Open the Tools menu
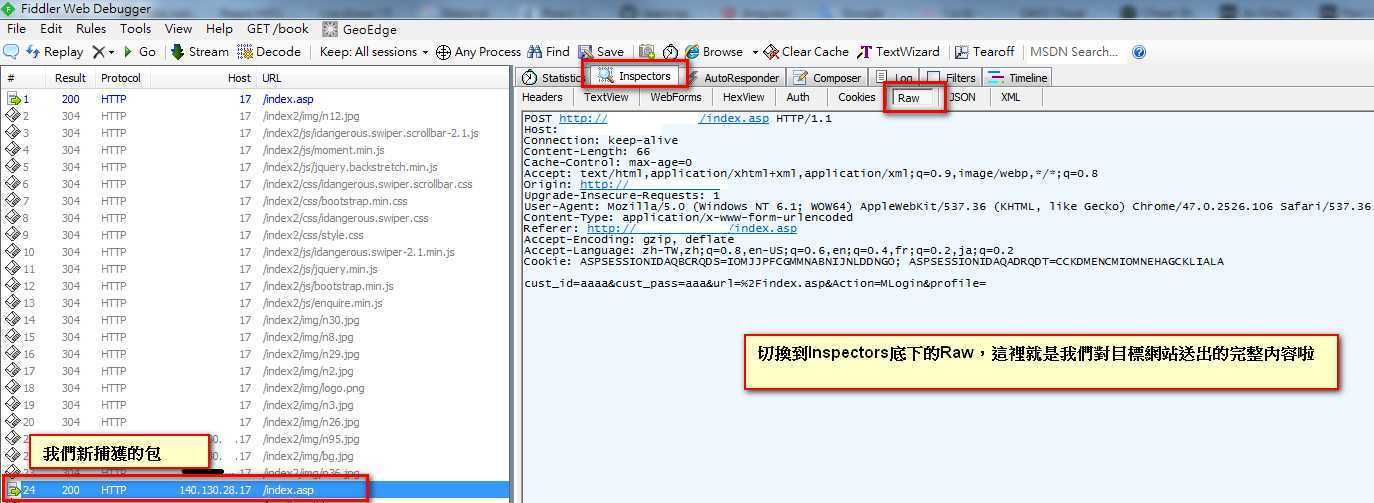Viewport: 1374px width, 503px height. click(x=135, y=29)
